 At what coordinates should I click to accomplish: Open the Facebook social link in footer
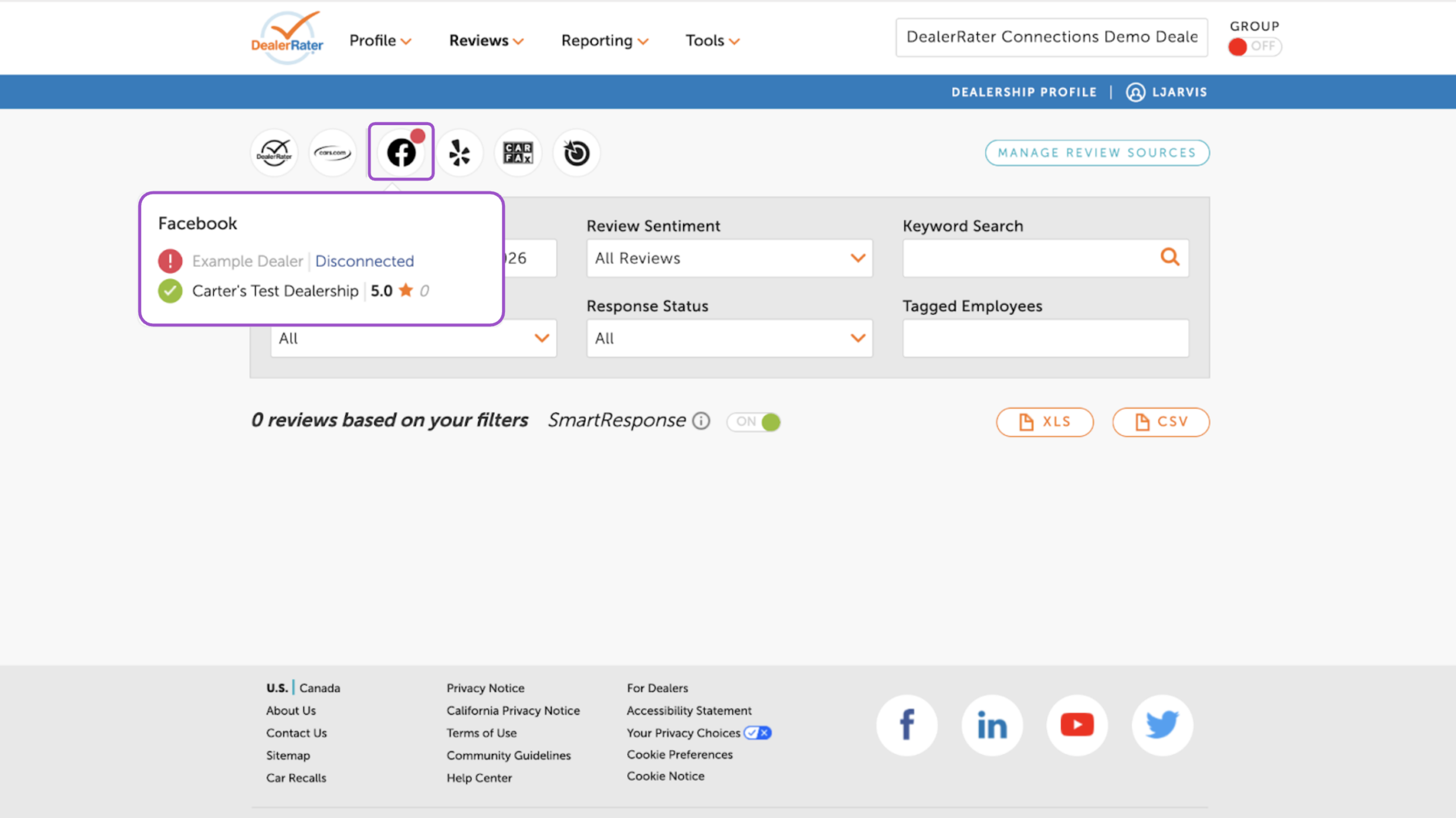coord(907,725)
